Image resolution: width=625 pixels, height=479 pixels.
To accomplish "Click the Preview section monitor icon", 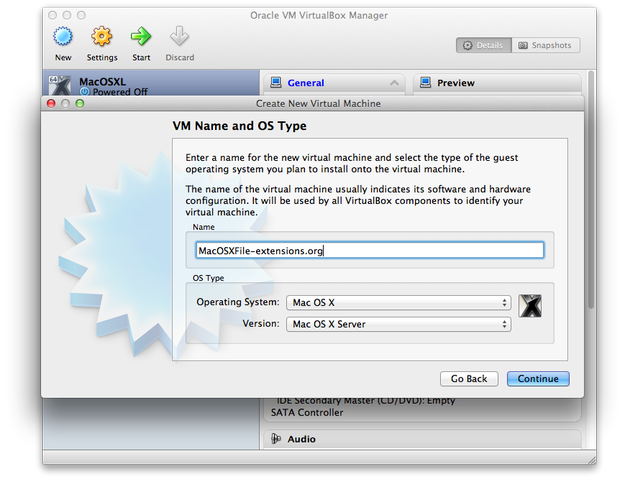I will click(x=425, y=82).
